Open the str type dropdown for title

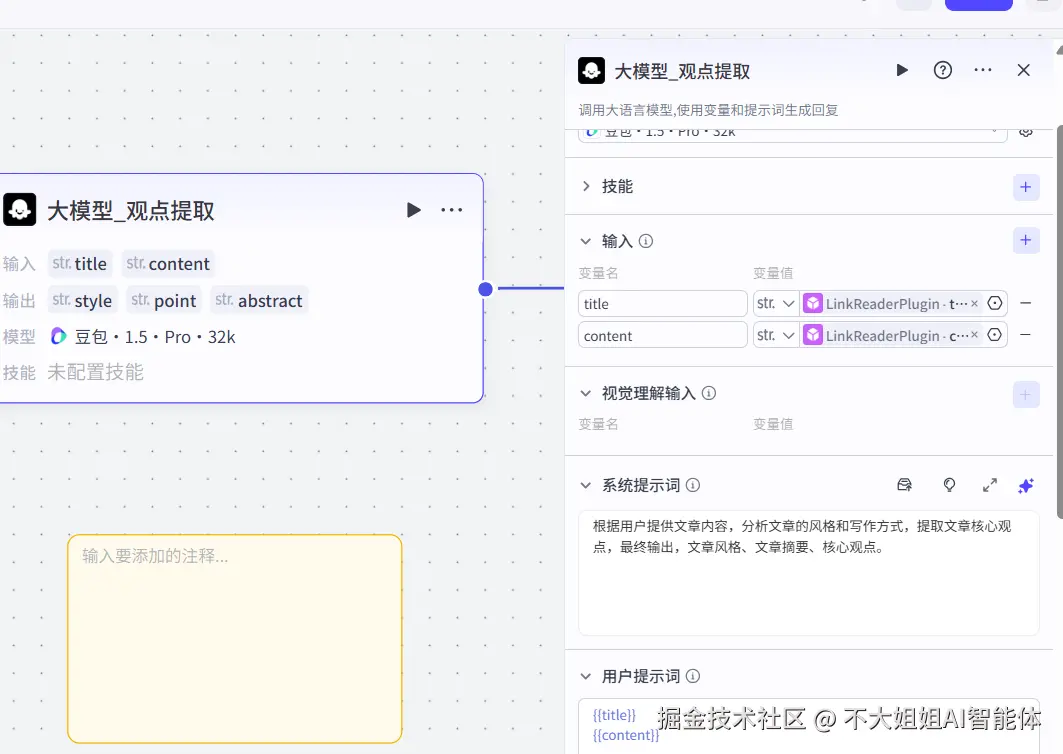click(x=777, y=303)
